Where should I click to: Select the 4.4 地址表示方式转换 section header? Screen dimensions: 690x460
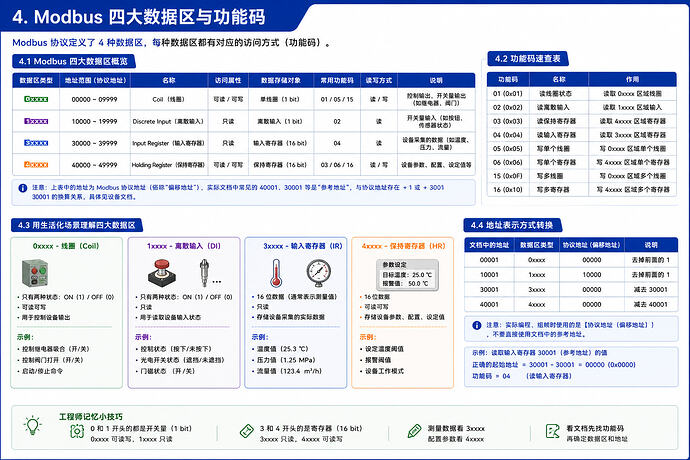tap(512, 225)
